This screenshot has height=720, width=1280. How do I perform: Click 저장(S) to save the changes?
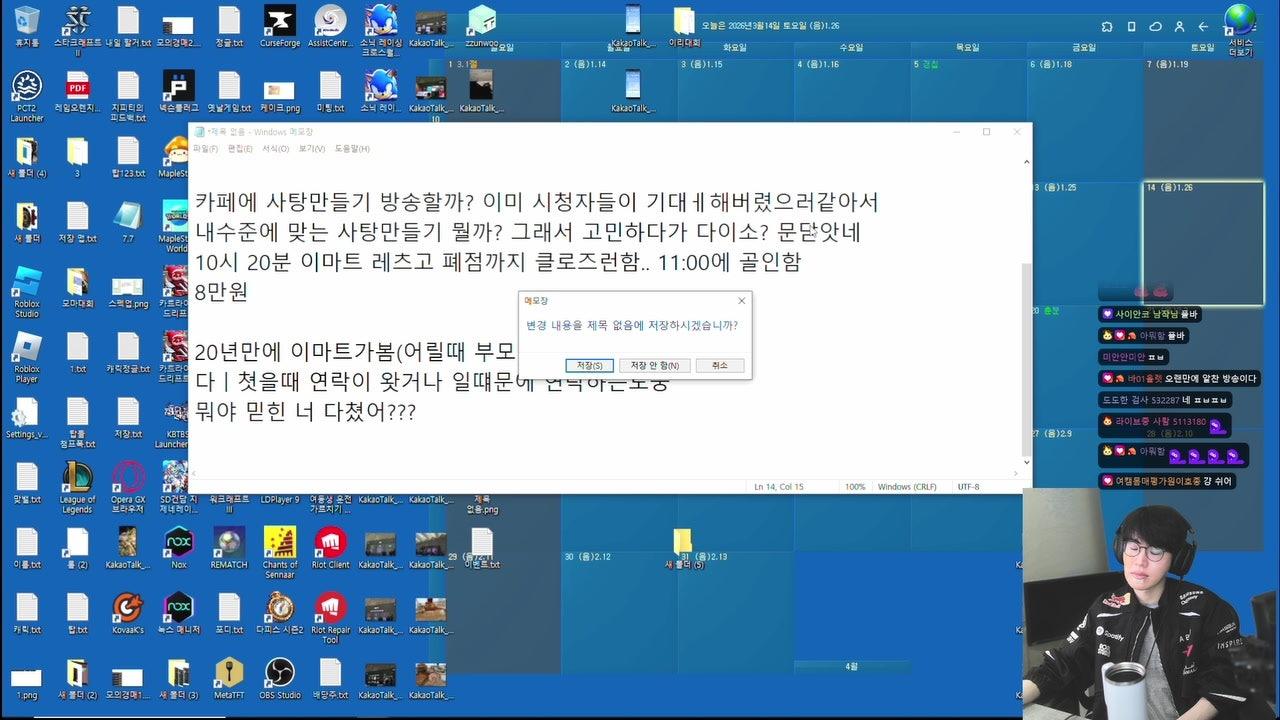point(589,364)
